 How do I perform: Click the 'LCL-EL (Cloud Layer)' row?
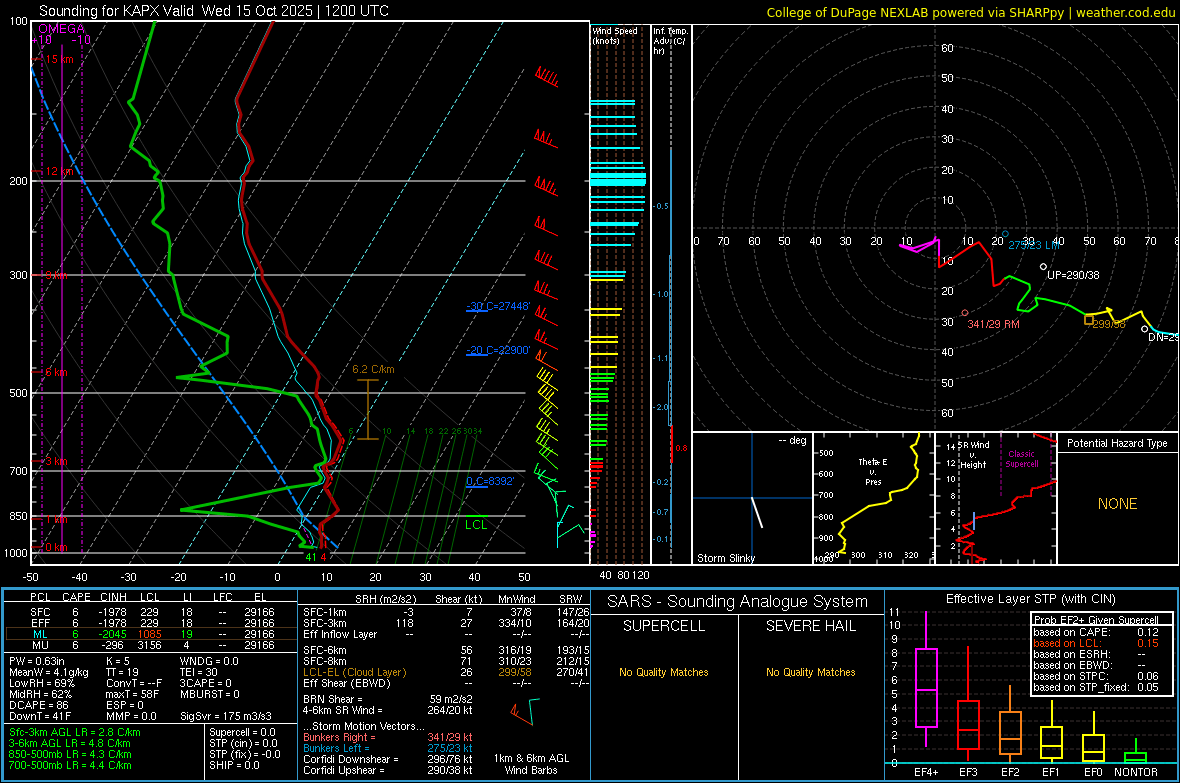pyautogui.click(x=446, y=672)
